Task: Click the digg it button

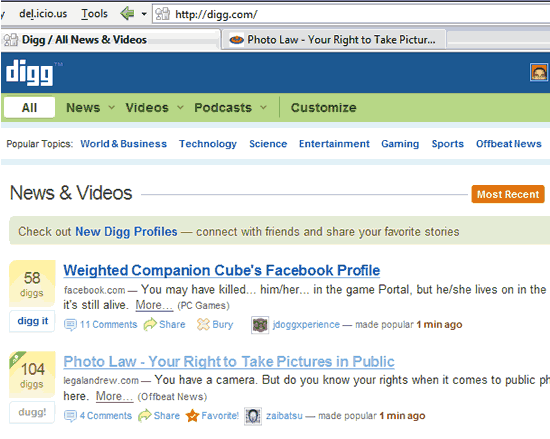Action: (32, 321)
